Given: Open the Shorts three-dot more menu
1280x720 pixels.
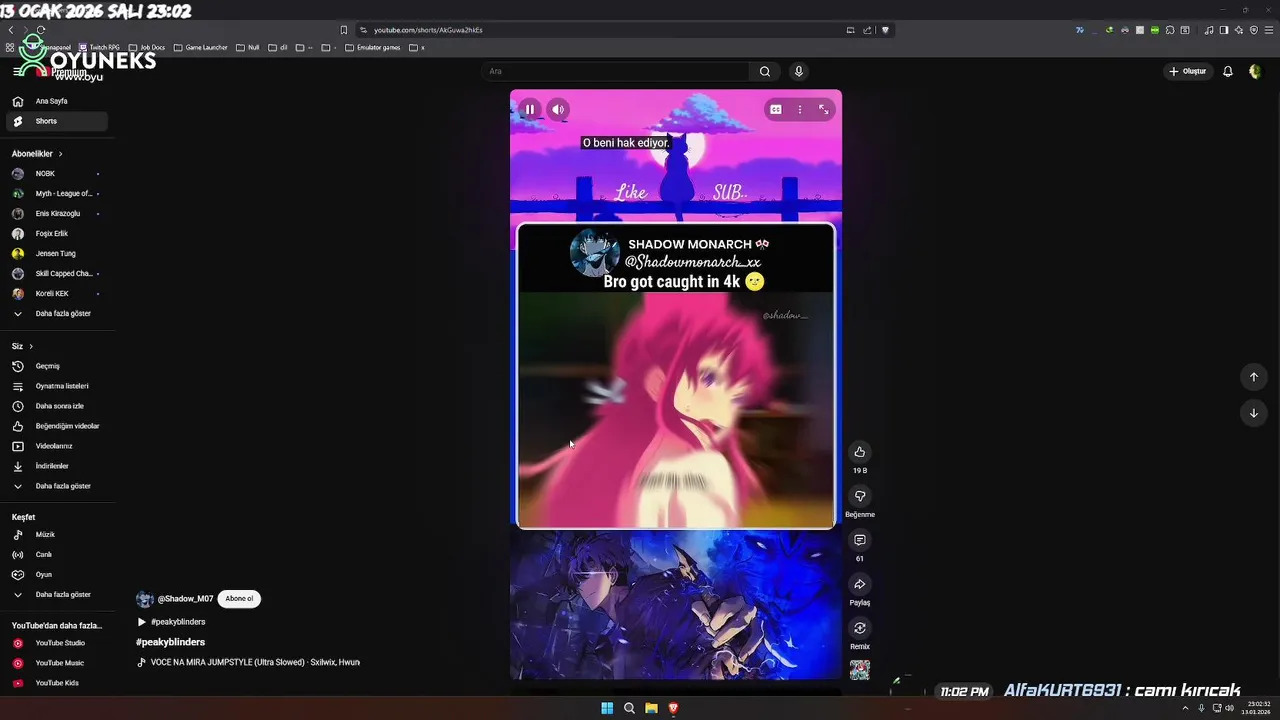Looking at the screenshot, I should click(800, 110).
